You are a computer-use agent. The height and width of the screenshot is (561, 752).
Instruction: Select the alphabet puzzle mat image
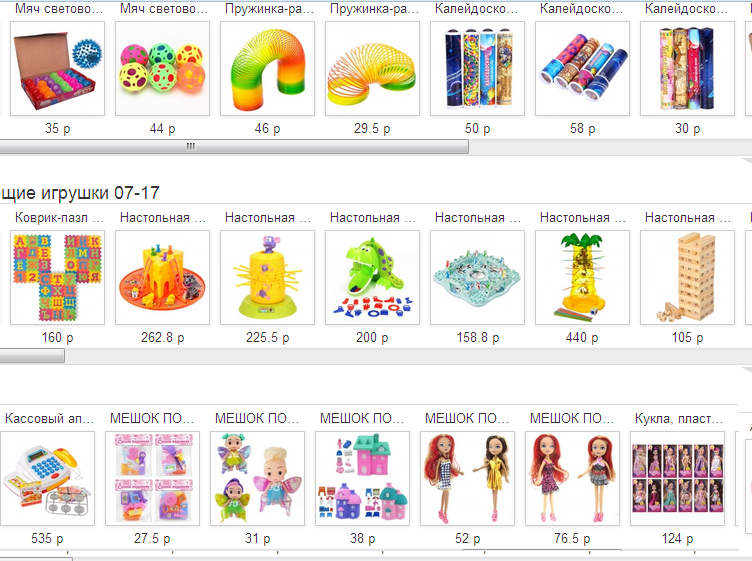point(58,278)
